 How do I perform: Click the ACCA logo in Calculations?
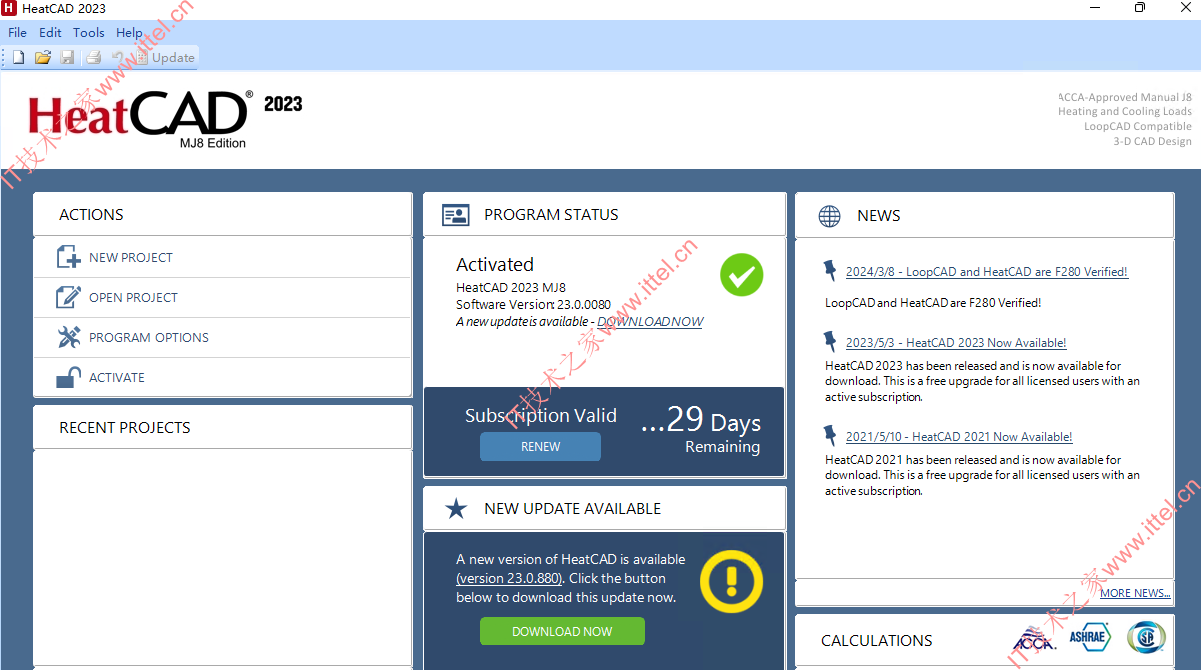[1034, 638]
